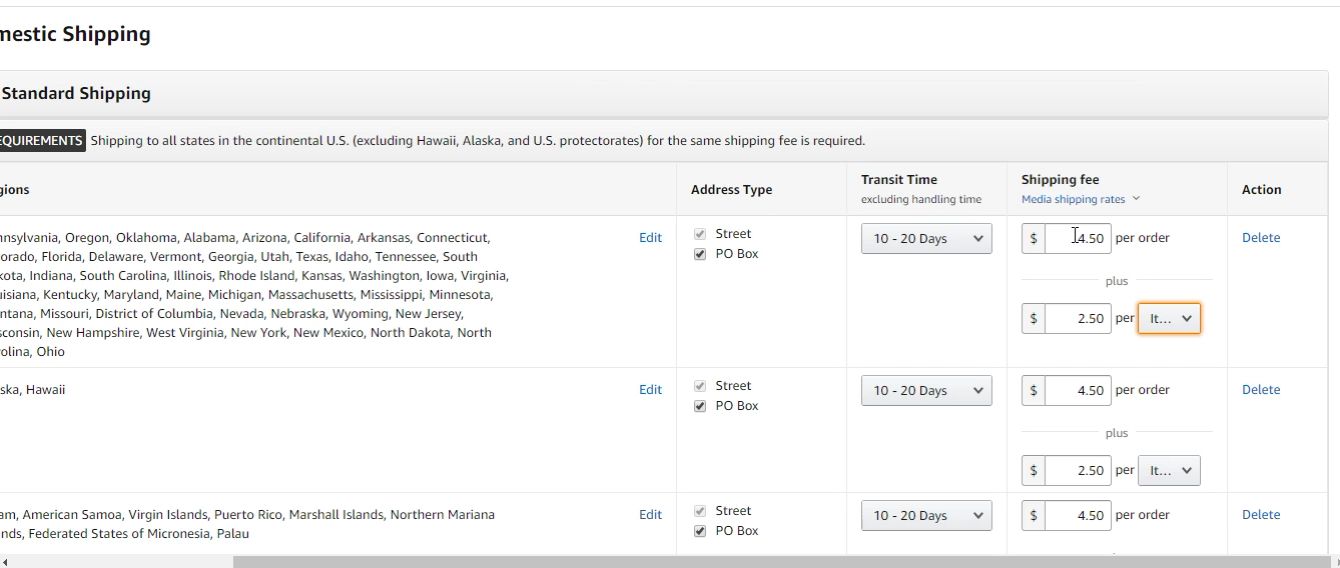
Task: Delete the continental states shipping rule
Action: point(1260,238)
